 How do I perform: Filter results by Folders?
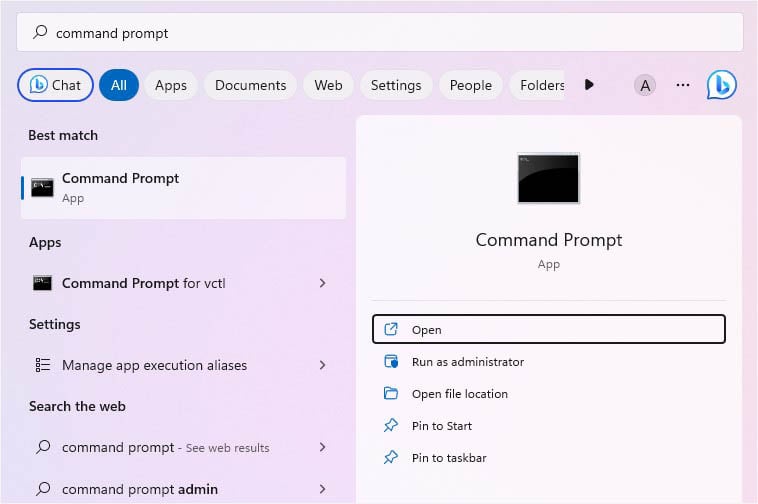click(538, 85)
